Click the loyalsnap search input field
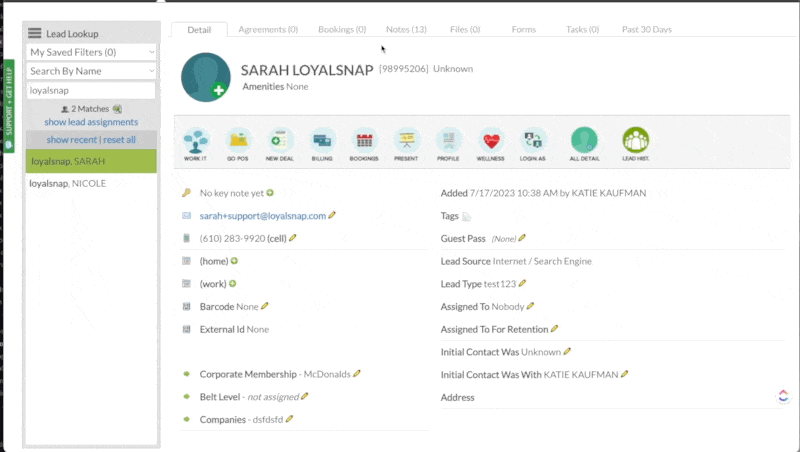The width and height of the screenshot is (800, 452). tap(91, 90)
